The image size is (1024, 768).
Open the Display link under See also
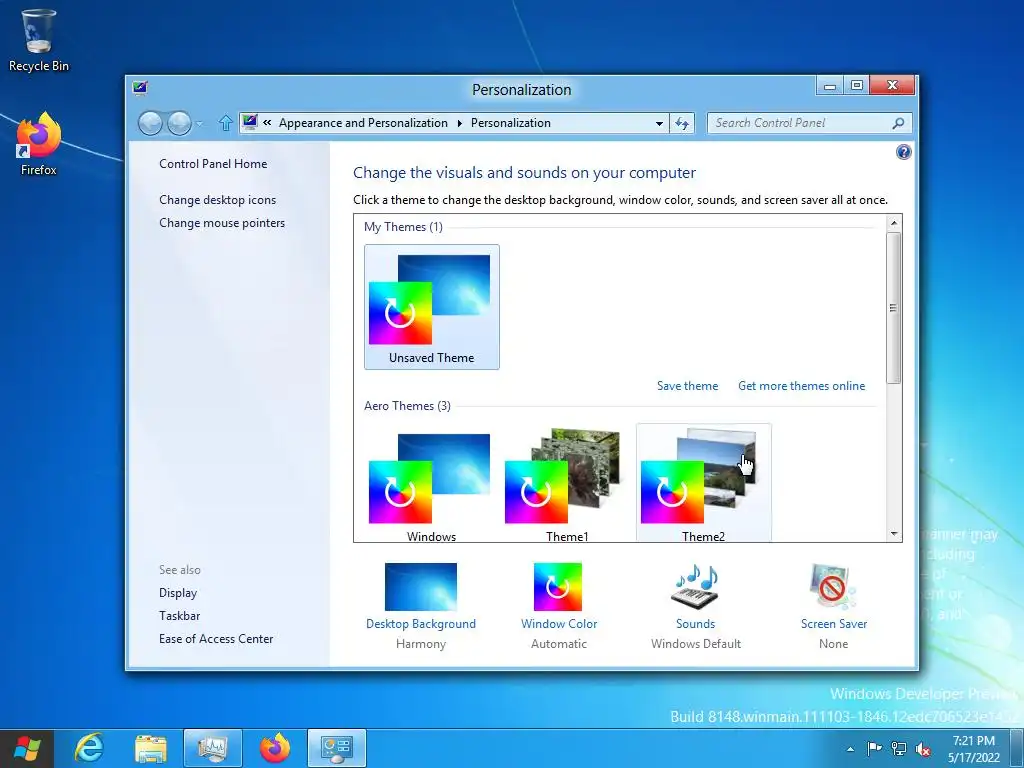(178, 593)
